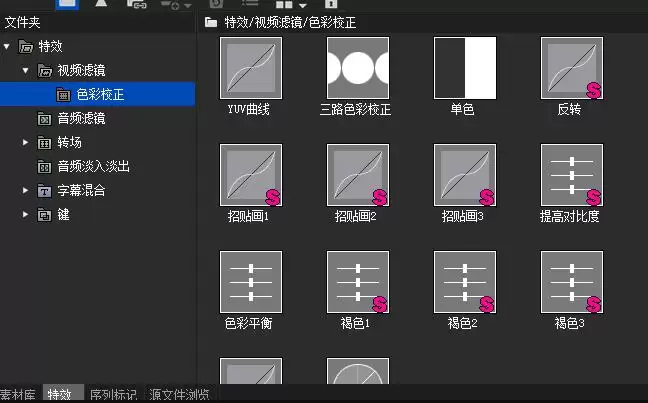Pick the 褐色2 preset effect
This screenshot has width=648, height=403.
(x=465, y=282)
